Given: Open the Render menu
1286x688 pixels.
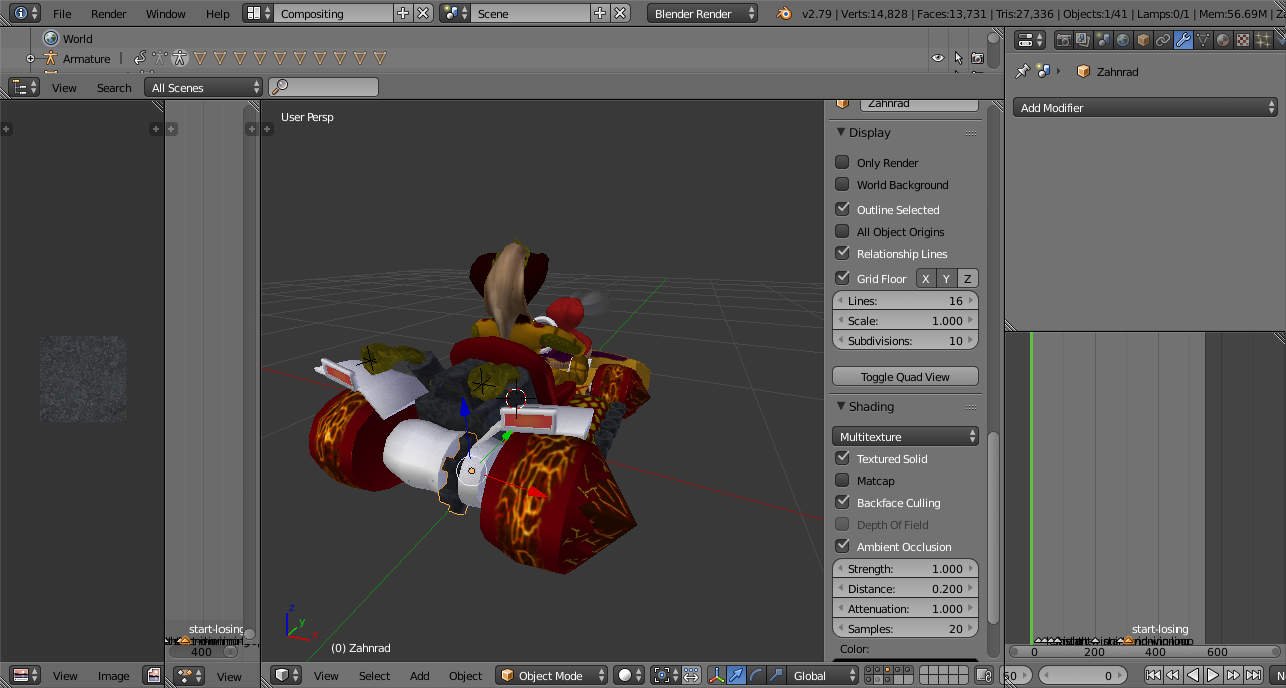Looking at the screenshot, I should [x=109, y=14].
